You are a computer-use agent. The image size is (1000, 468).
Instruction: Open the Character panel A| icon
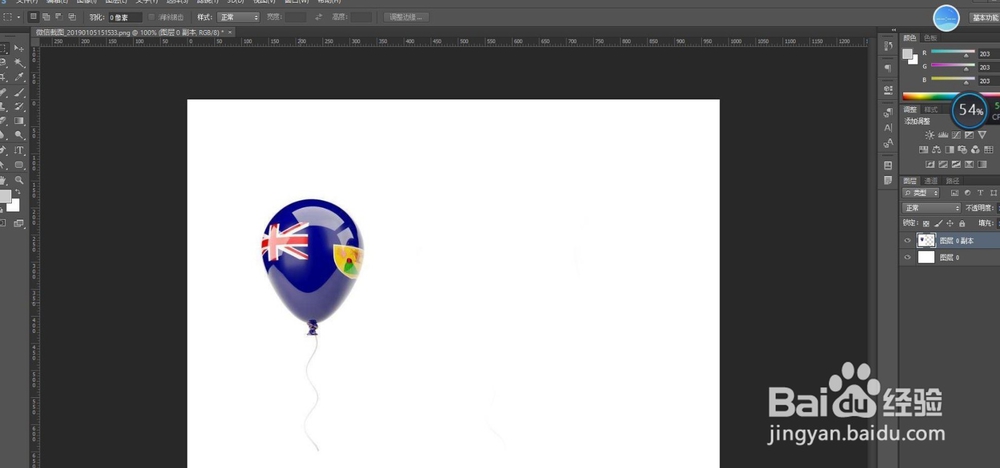(x=888, y=128)
